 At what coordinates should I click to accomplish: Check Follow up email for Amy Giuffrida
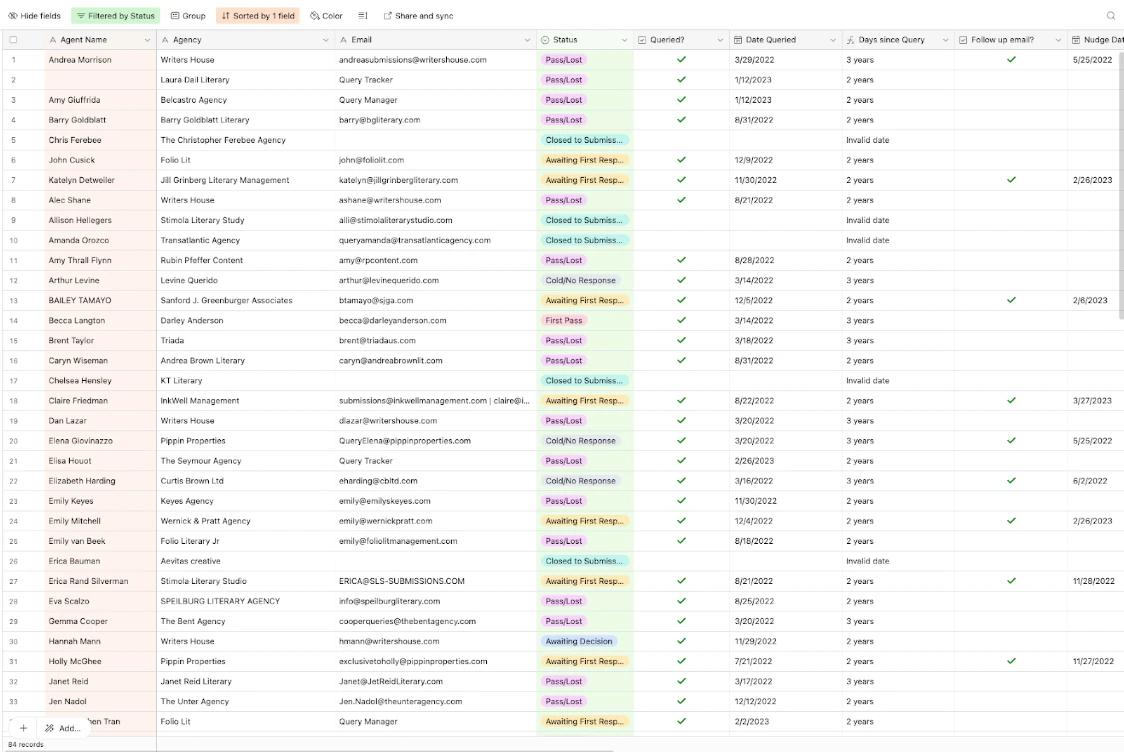(x=1011, y=100)
